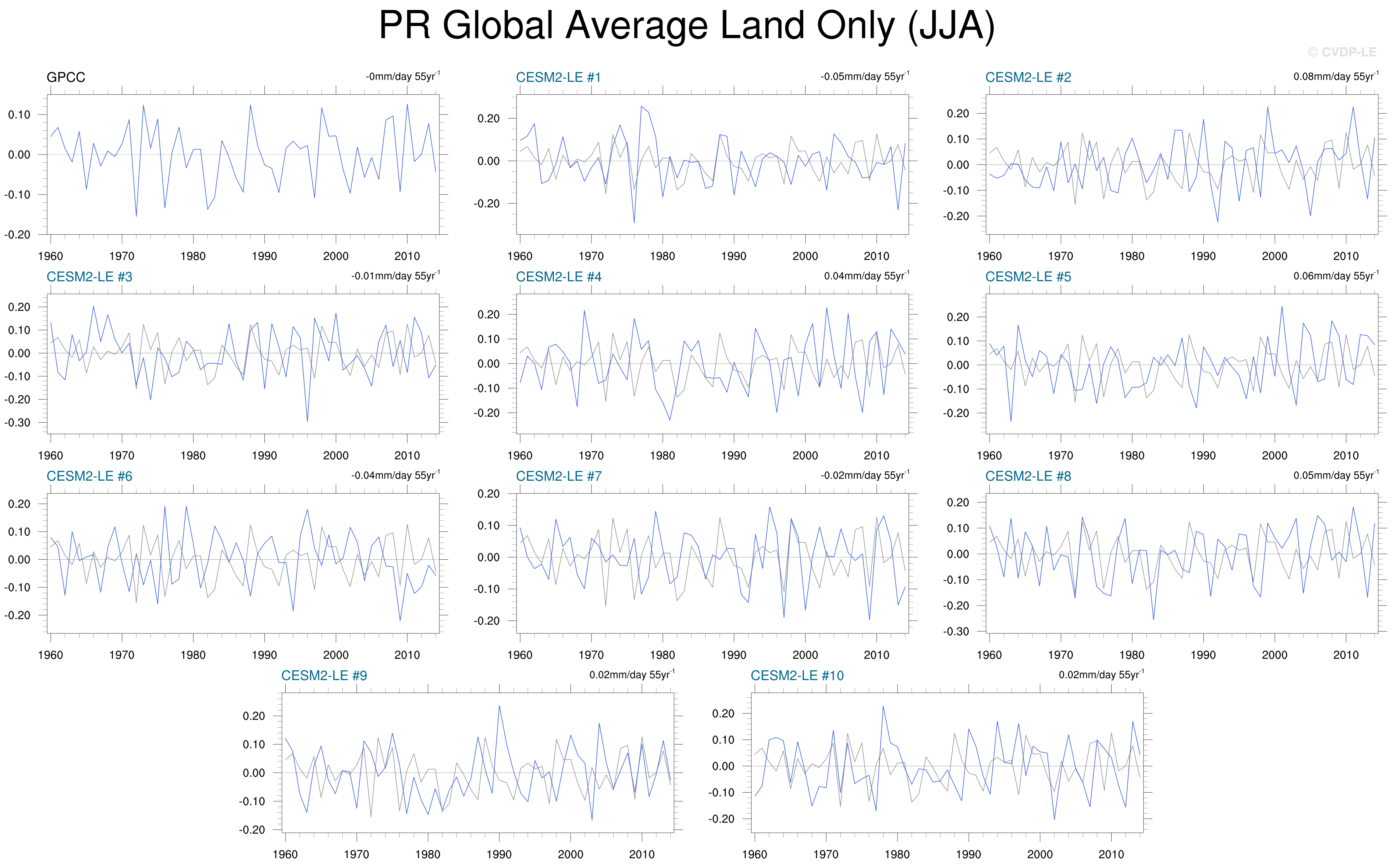
Task: Click the 0.06mm/day trend label of CESM2-LE #5
Action: pos(1335,276)
